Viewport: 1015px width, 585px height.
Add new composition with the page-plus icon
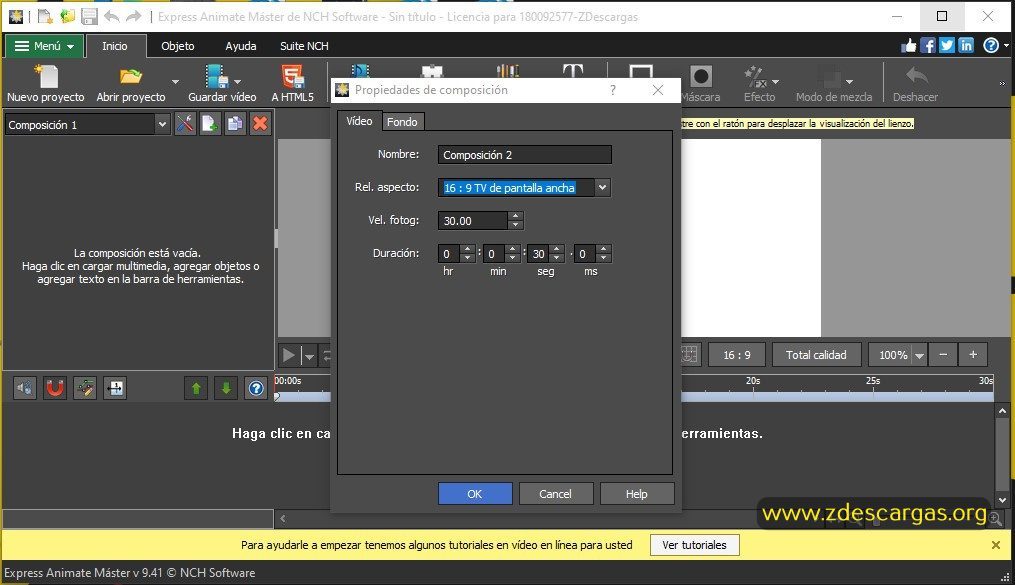pos(210,124)
